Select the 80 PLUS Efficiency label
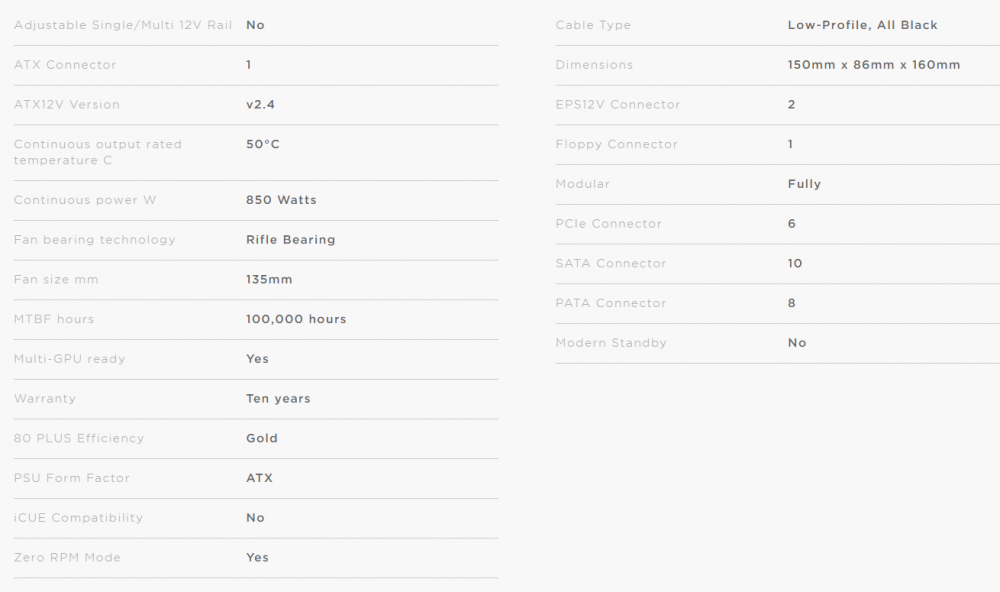The width and height of the screenshot is (1000, 592). tap(79, 438)
